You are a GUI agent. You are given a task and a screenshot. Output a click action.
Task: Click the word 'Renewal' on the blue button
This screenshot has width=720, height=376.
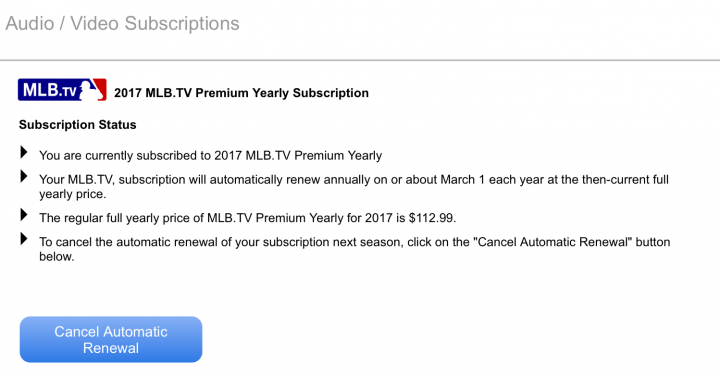click(111, 348)
